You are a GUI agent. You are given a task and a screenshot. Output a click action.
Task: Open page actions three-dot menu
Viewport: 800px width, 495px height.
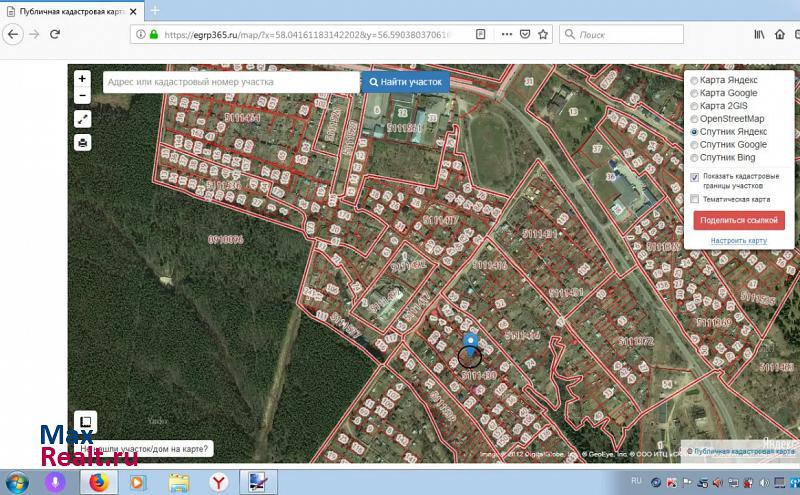tap(504, 34)
